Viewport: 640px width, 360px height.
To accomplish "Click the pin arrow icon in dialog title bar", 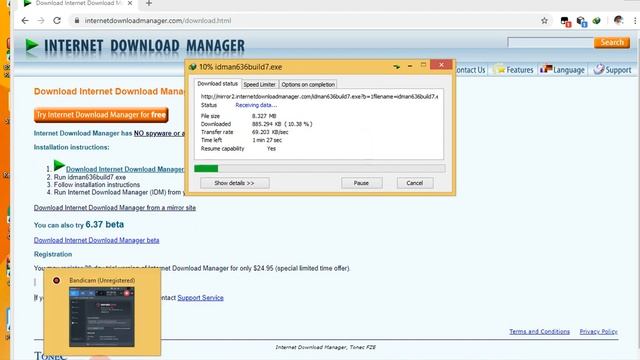I will pyautogui.click(x=396, y=66).
